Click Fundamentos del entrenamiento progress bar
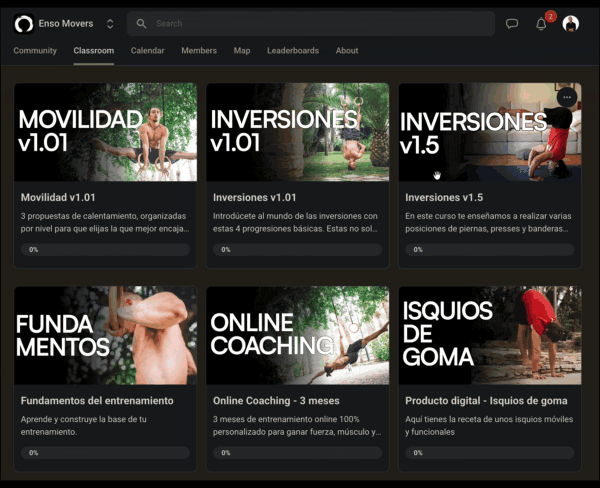This screenshot has height=488, width=600. (x=105, y=453)
